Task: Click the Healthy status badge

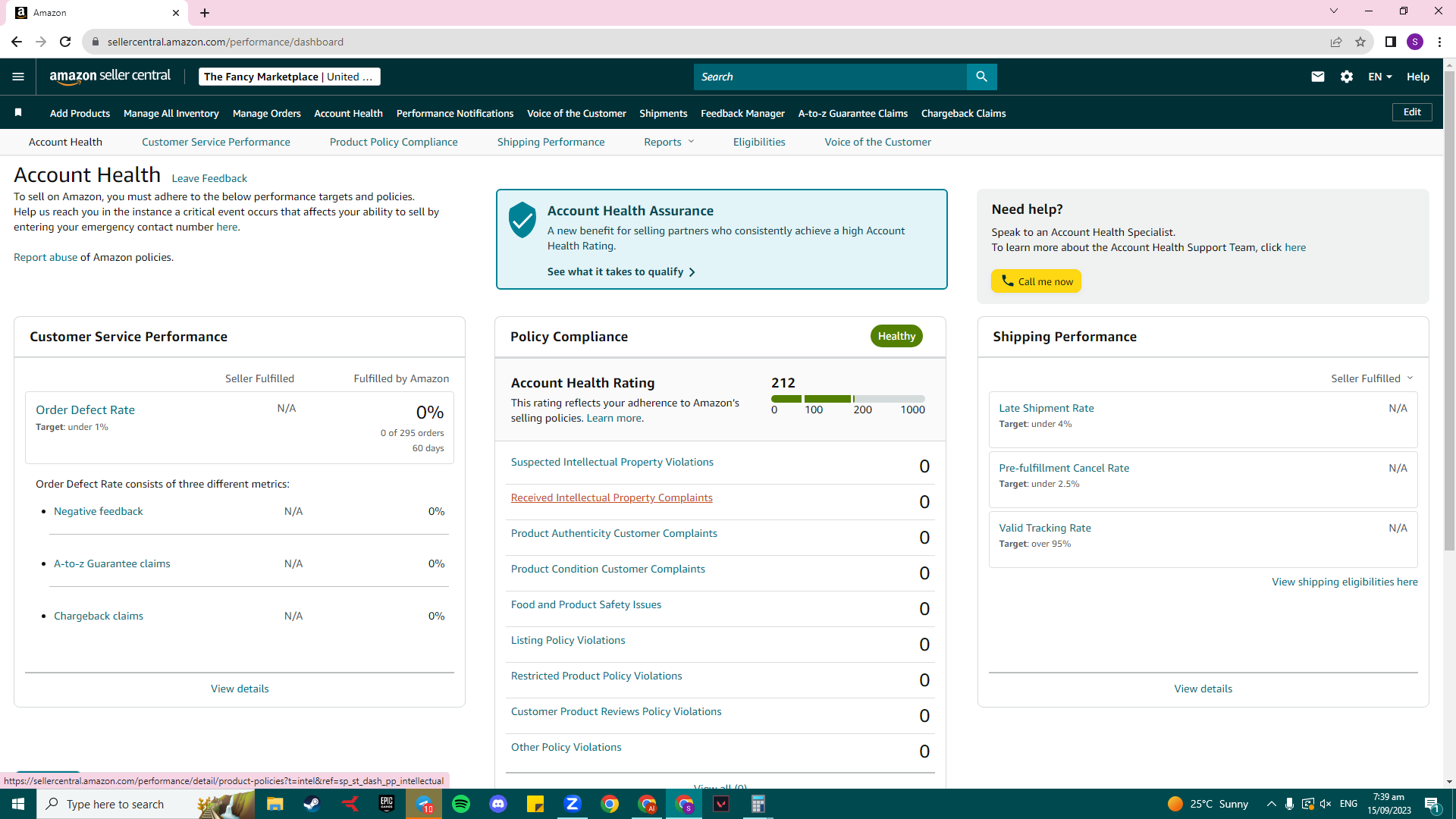Action: tap(896, 336)
